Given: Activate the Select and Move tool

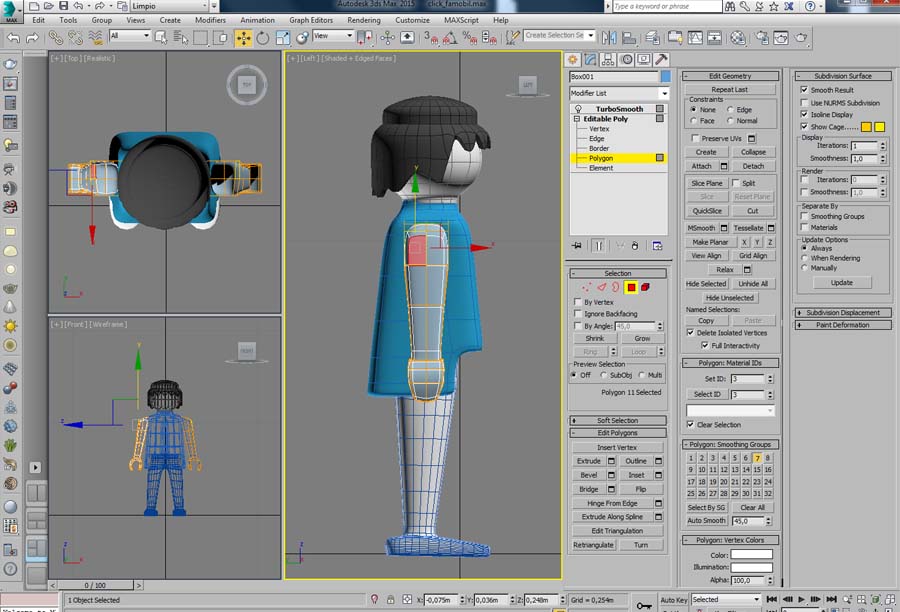Looking at the screenshot, I should [244, 38].
